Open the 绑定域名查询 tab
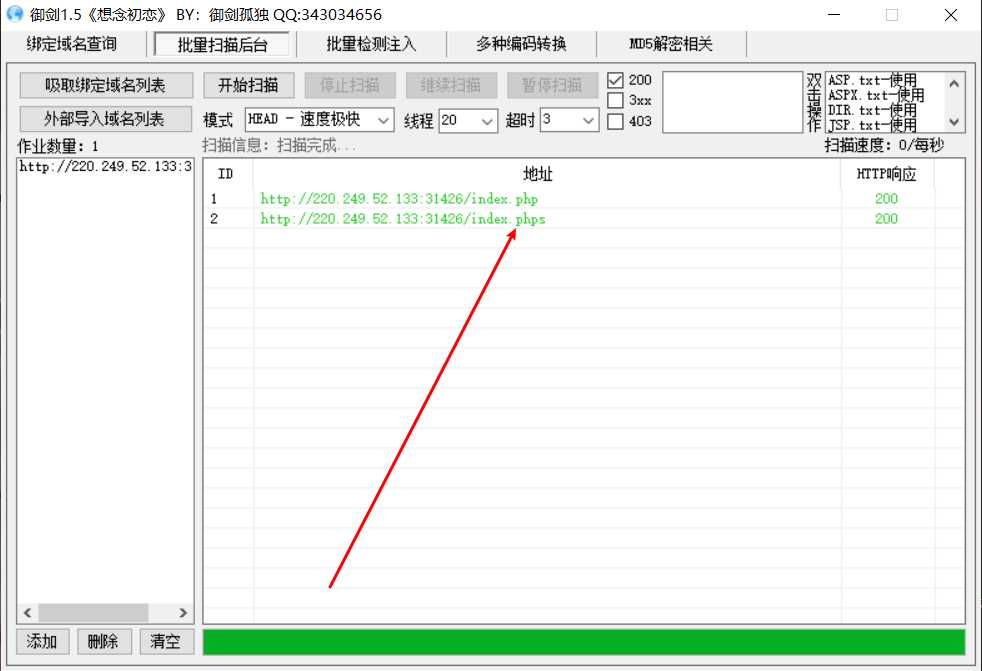Image resolution: width=982 pixels, height=671 pixels. tap(71, 44)
